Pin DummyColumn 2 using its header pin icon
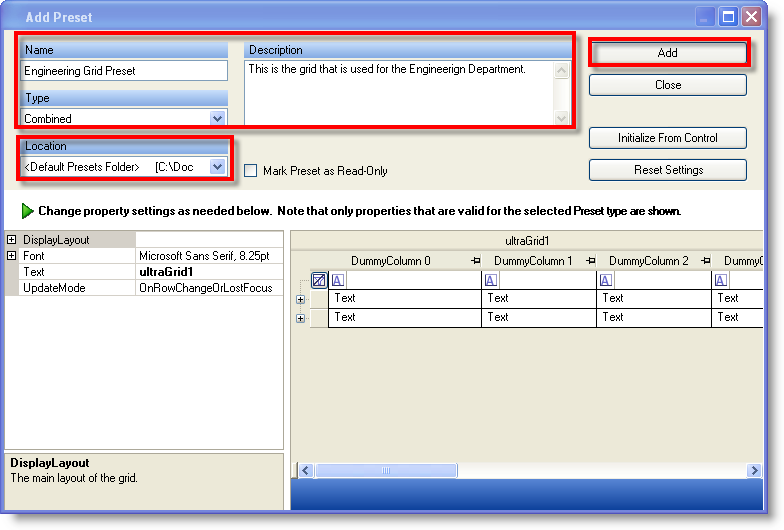784x530 pixels. [x=706, y=261]
